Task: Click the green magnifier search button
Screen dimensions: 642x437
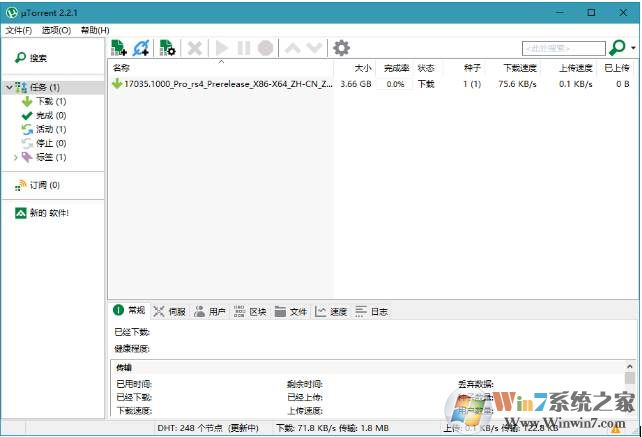Action: coord(617,48)
